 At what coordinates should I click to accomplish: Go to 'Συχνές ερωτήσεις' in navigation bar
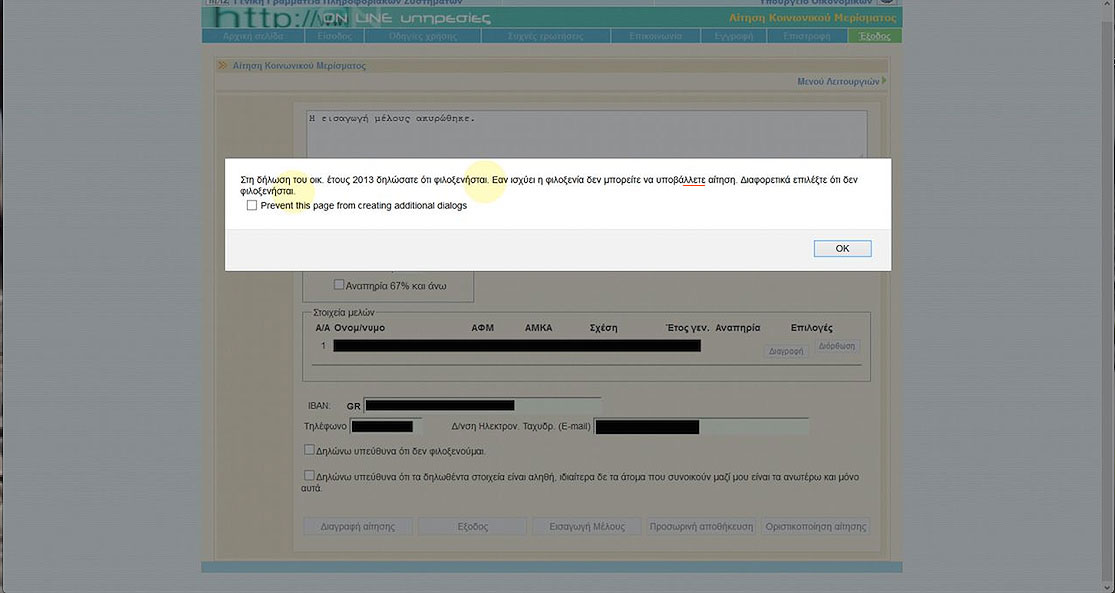tap(545, 36)
